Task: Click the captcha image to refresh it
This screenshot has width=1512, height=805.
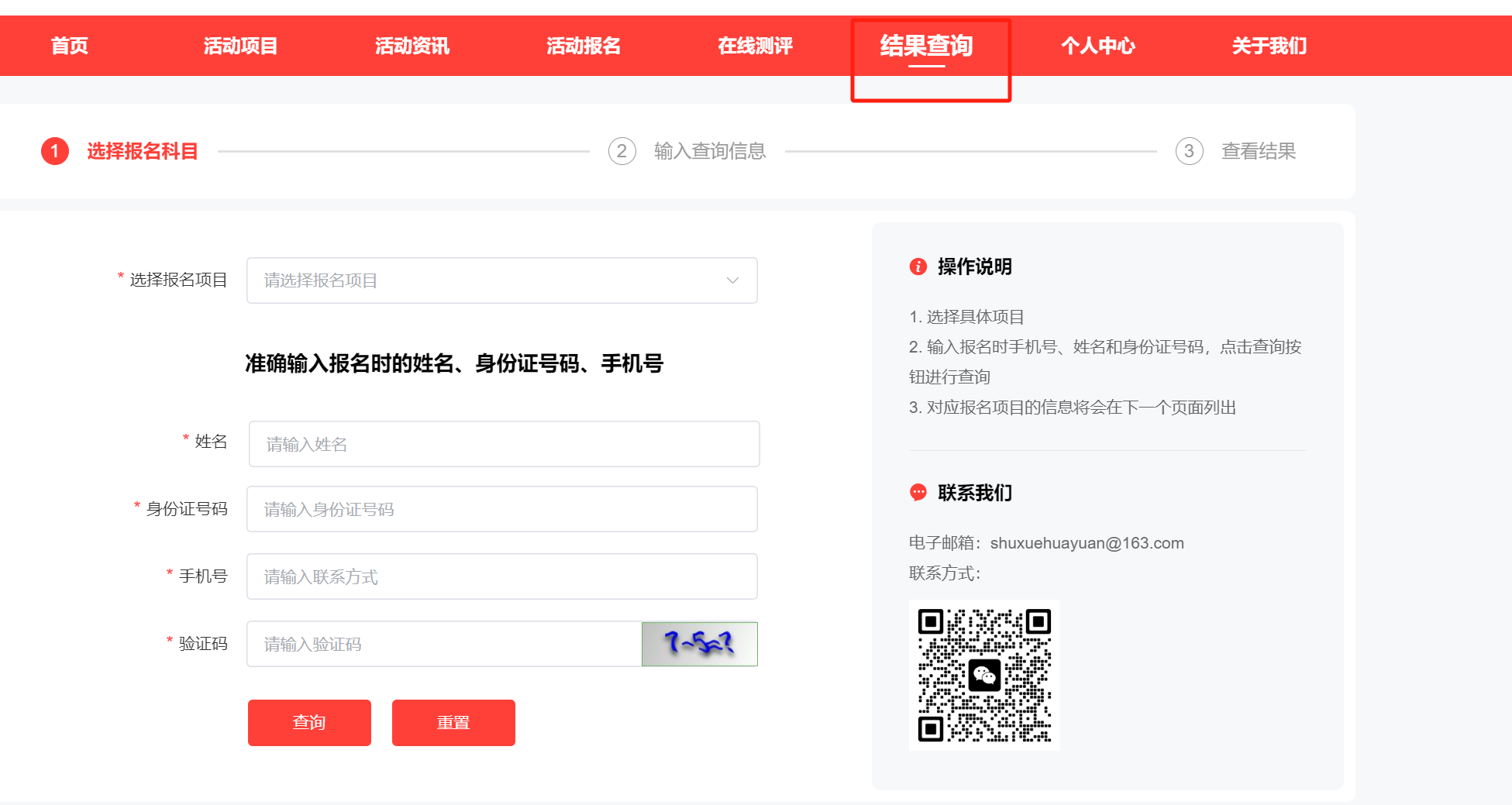Action: [699, 644]
